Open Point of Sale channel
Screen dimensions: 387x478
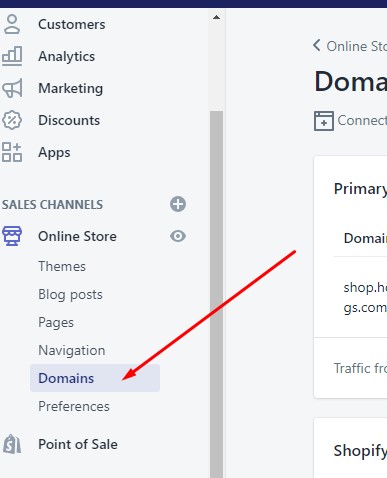tap(78, 444)
